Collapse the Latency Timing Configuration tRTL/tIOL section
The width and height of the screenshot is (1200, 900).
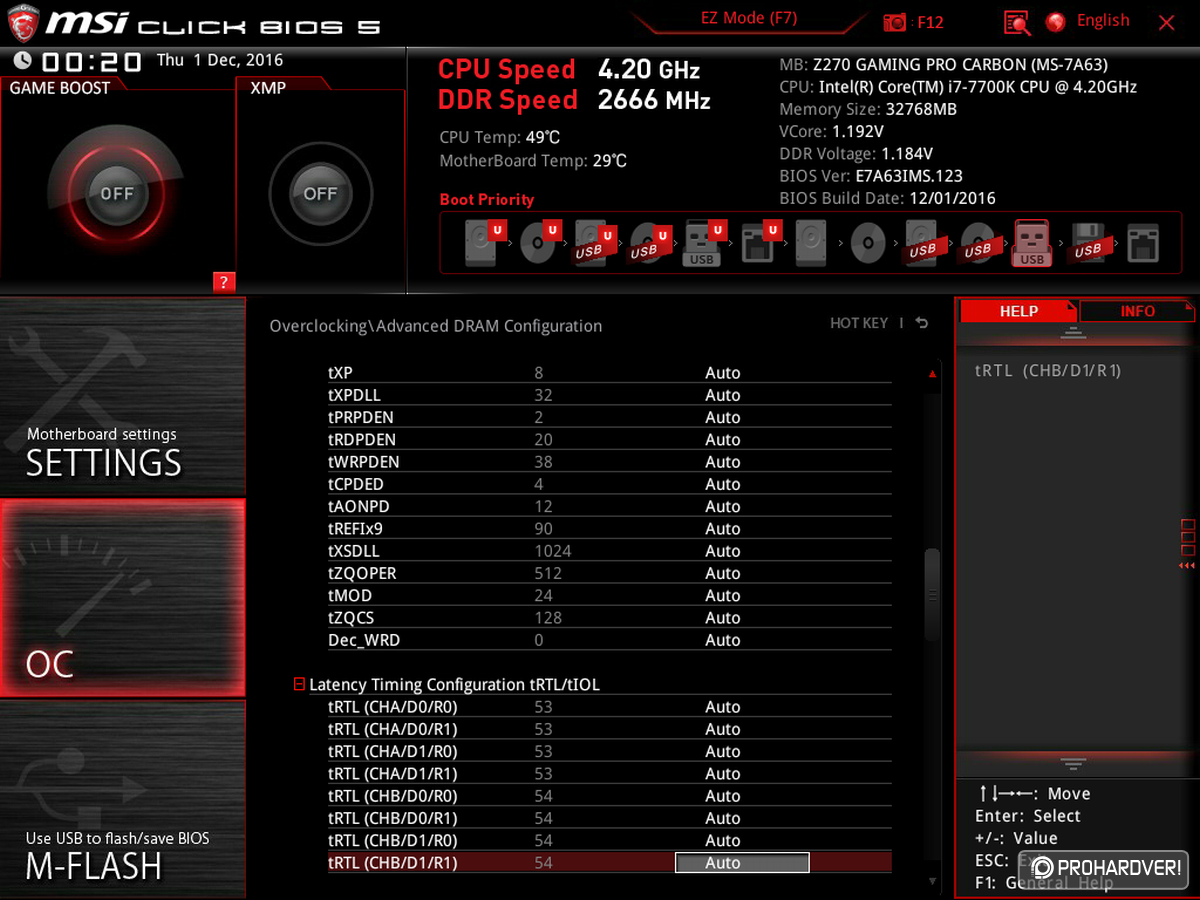tap(299, 685)
